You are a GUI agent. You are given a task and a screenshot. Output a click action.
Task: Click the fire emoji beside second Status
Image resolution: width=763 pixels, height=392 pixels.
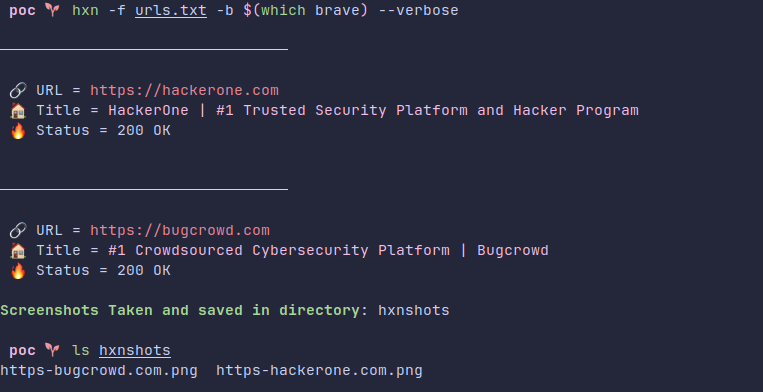18,271
